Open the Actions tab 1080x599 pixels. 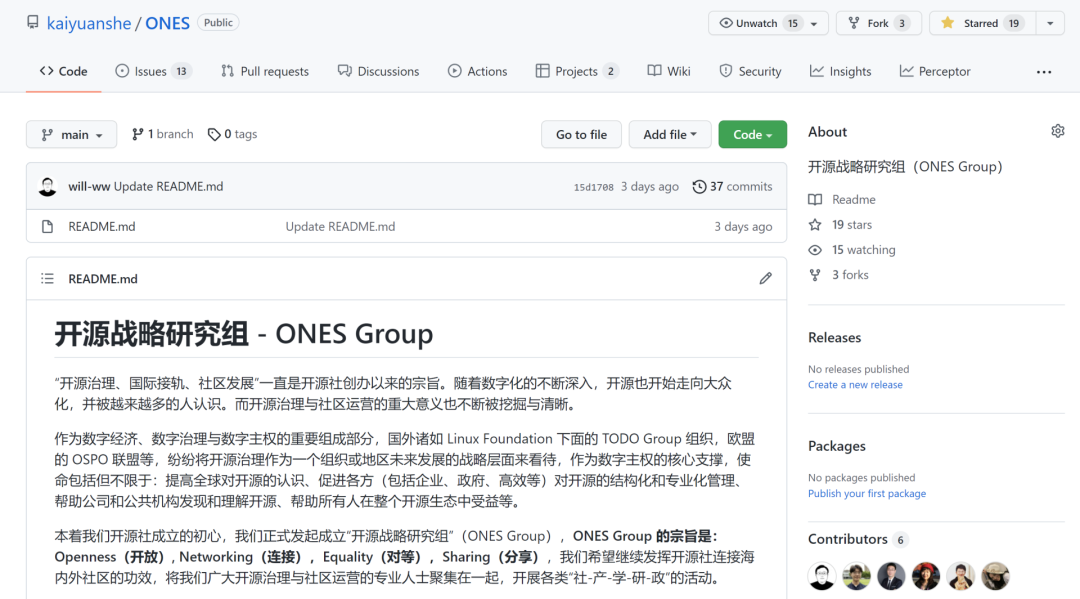pos(477,71)
